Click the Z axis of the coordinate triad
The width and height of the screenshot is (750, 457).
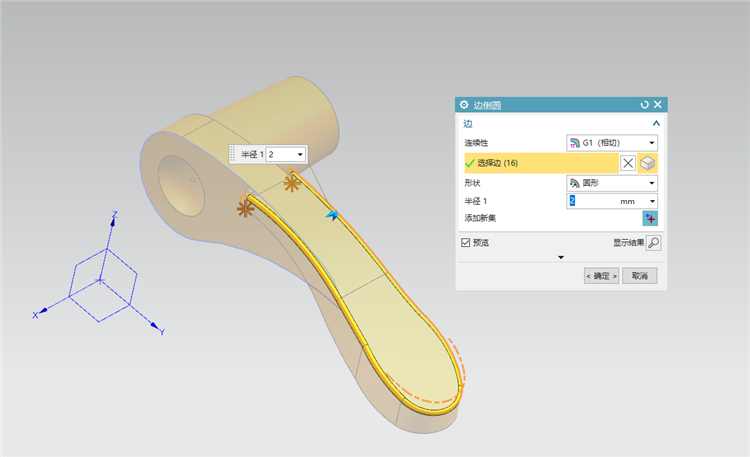[x=113, y=221]
